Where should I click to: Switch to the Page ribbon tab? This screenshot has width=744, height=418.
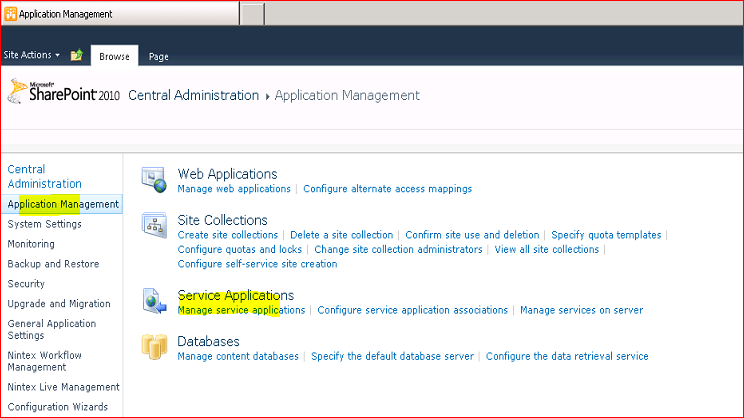pyautogui.click(x=158, y=56)
